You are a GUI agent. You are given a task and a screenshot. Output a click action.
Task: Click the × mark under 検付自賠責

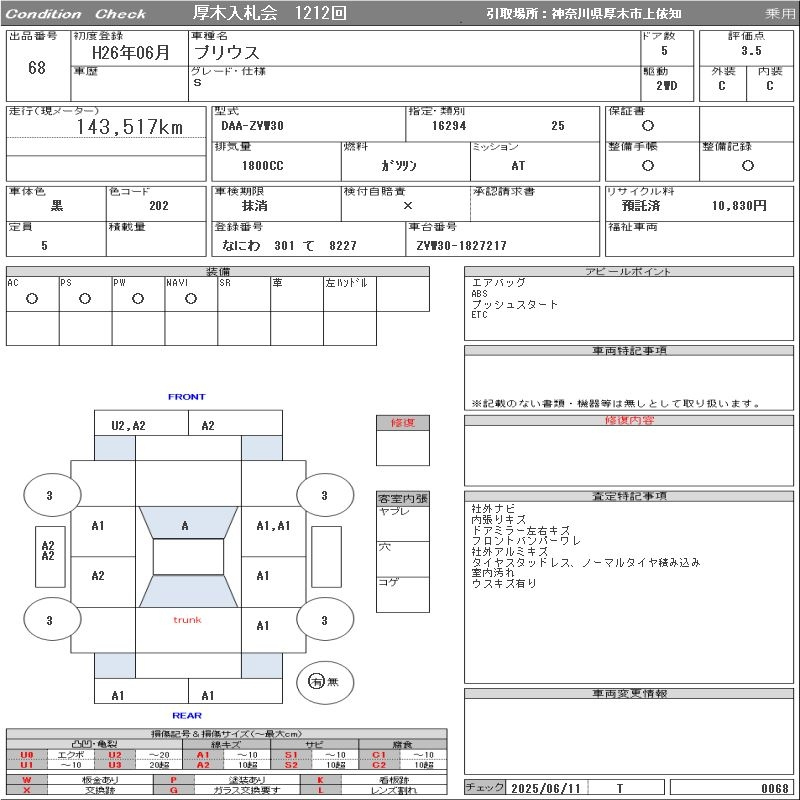[x=408, y=206]
